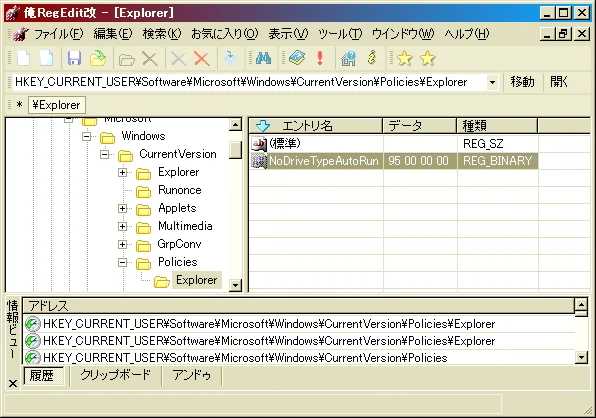The width and height of the screenshot is (596, 418).
Task: Click the blue down-arrow sort icon in header
Action: coord(263,125)
